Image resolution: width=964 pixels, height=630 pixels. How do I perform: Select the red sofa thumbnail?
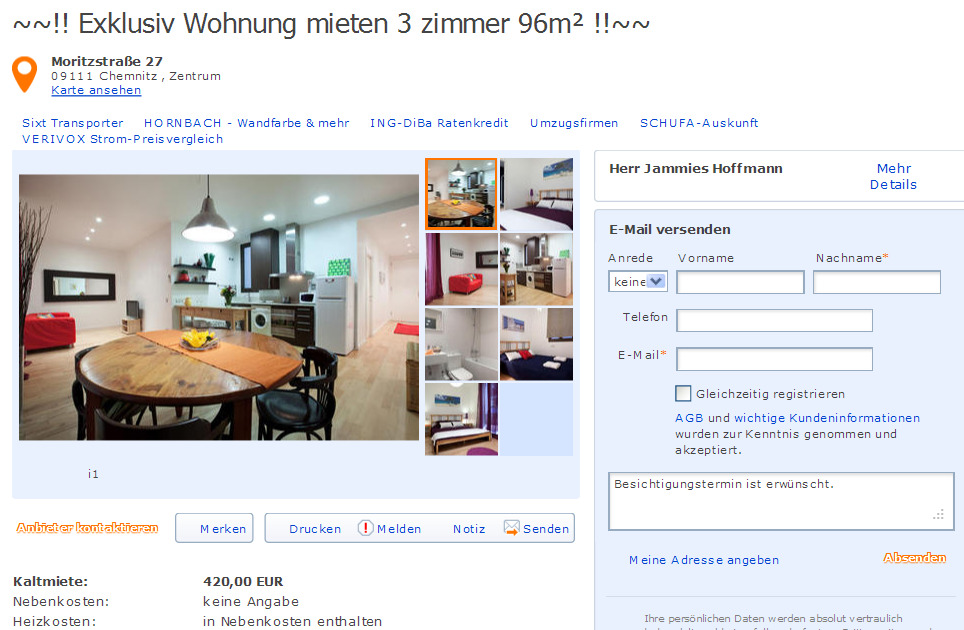(x=461, y=269)
